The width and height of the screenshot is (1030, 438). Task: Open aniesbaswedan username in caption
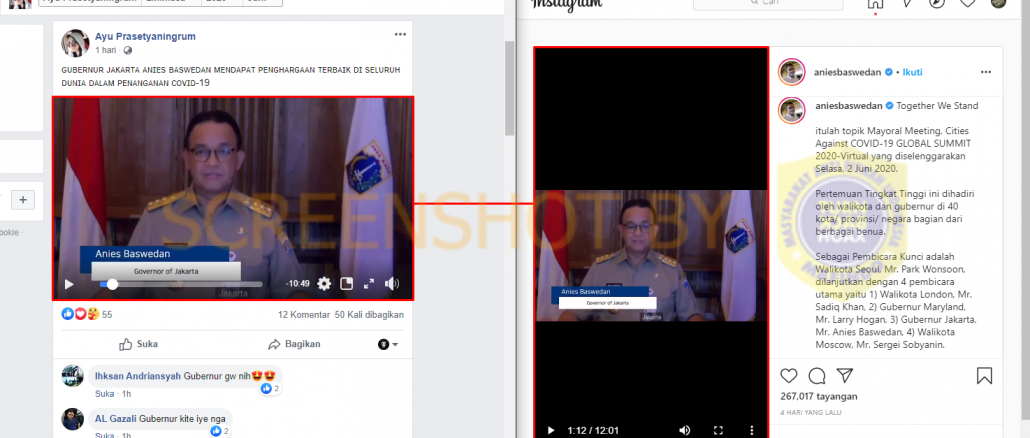(x=848, y=106)
